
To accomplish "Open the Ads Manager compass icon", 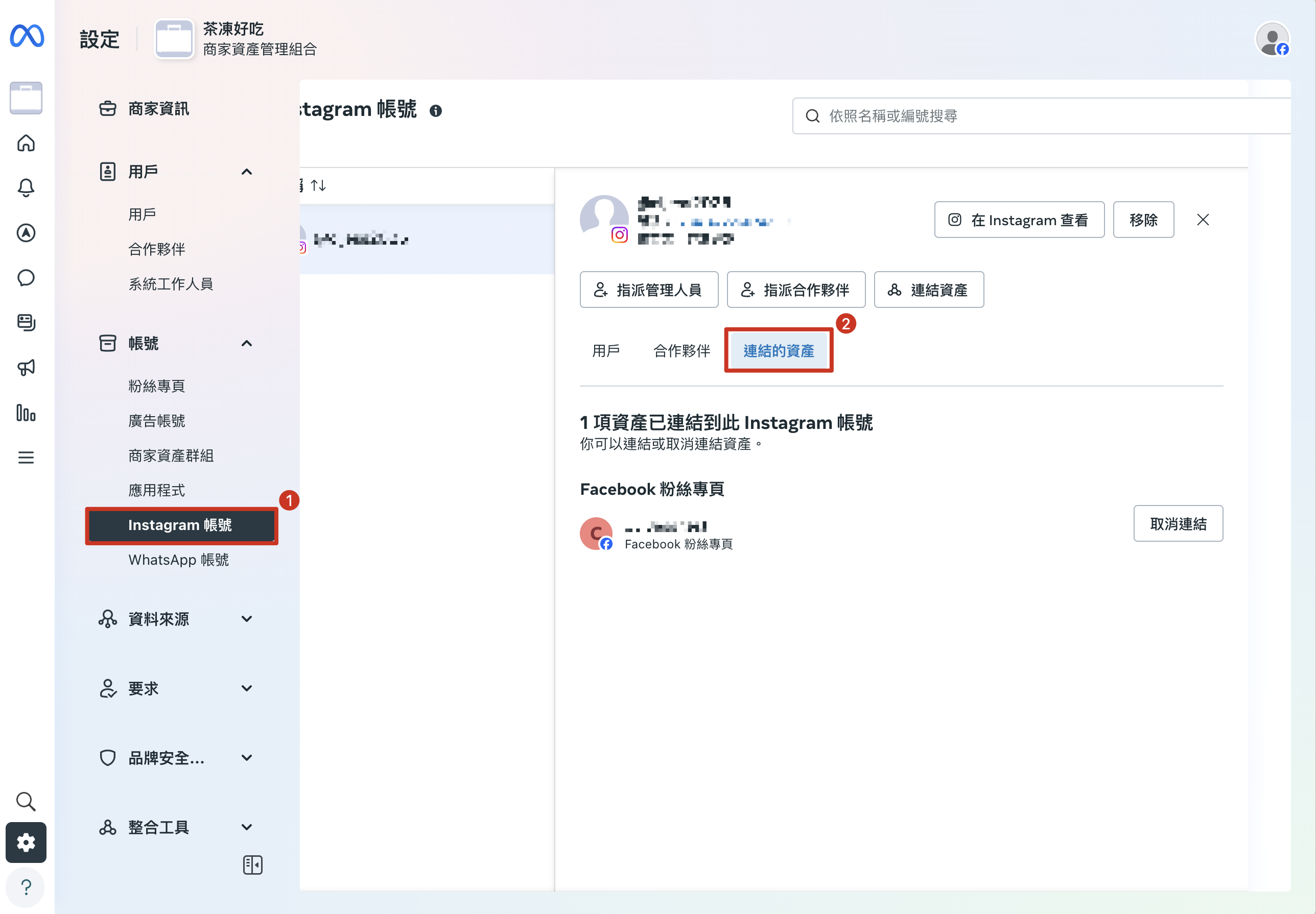I will click(x=26, y=232).
